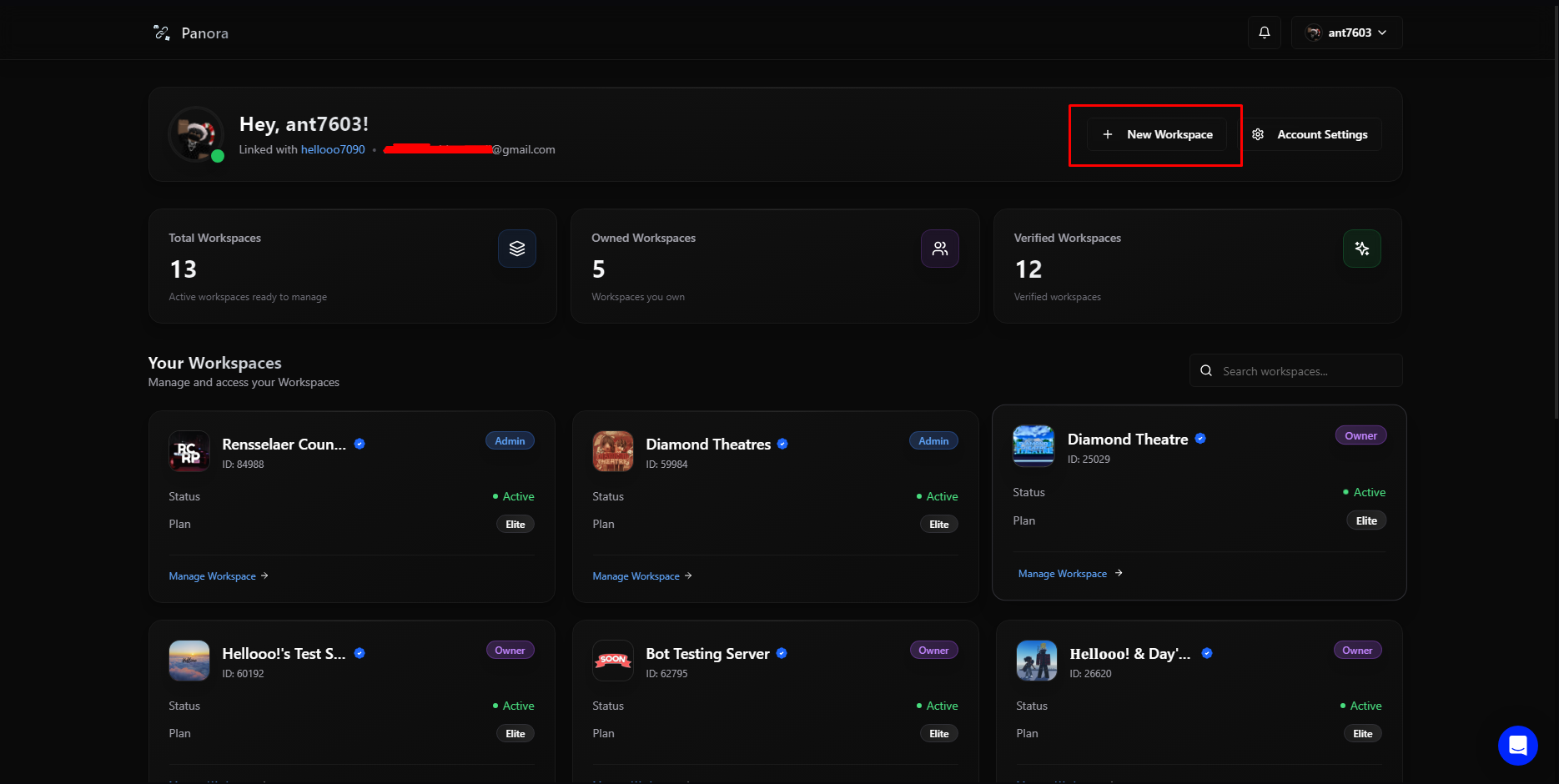Click the Total Workspaces layers icon
This screenshot has height=784, width=1559.
click(517, 249)
